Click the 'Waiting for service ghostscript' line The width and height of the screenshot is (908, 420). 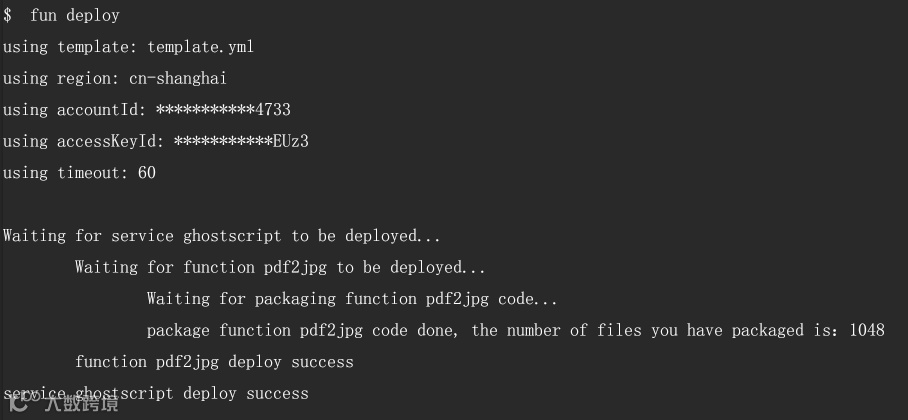click(x=222, y=236)
